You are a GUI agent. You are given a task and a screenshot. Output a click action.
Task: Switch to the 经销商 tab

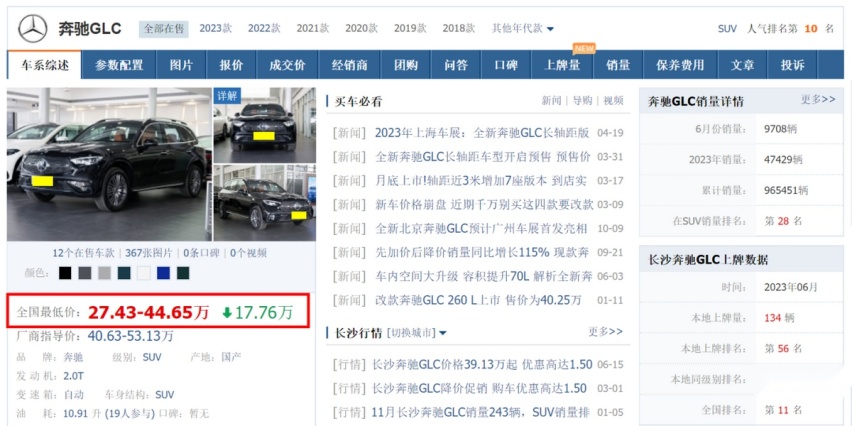pos(350,65)
